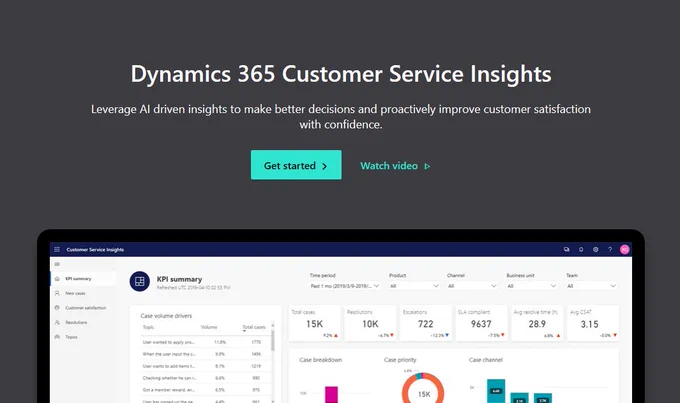Click the Dynamics 365 Customer Service Insights heading
680x403 pixels.
341,74
